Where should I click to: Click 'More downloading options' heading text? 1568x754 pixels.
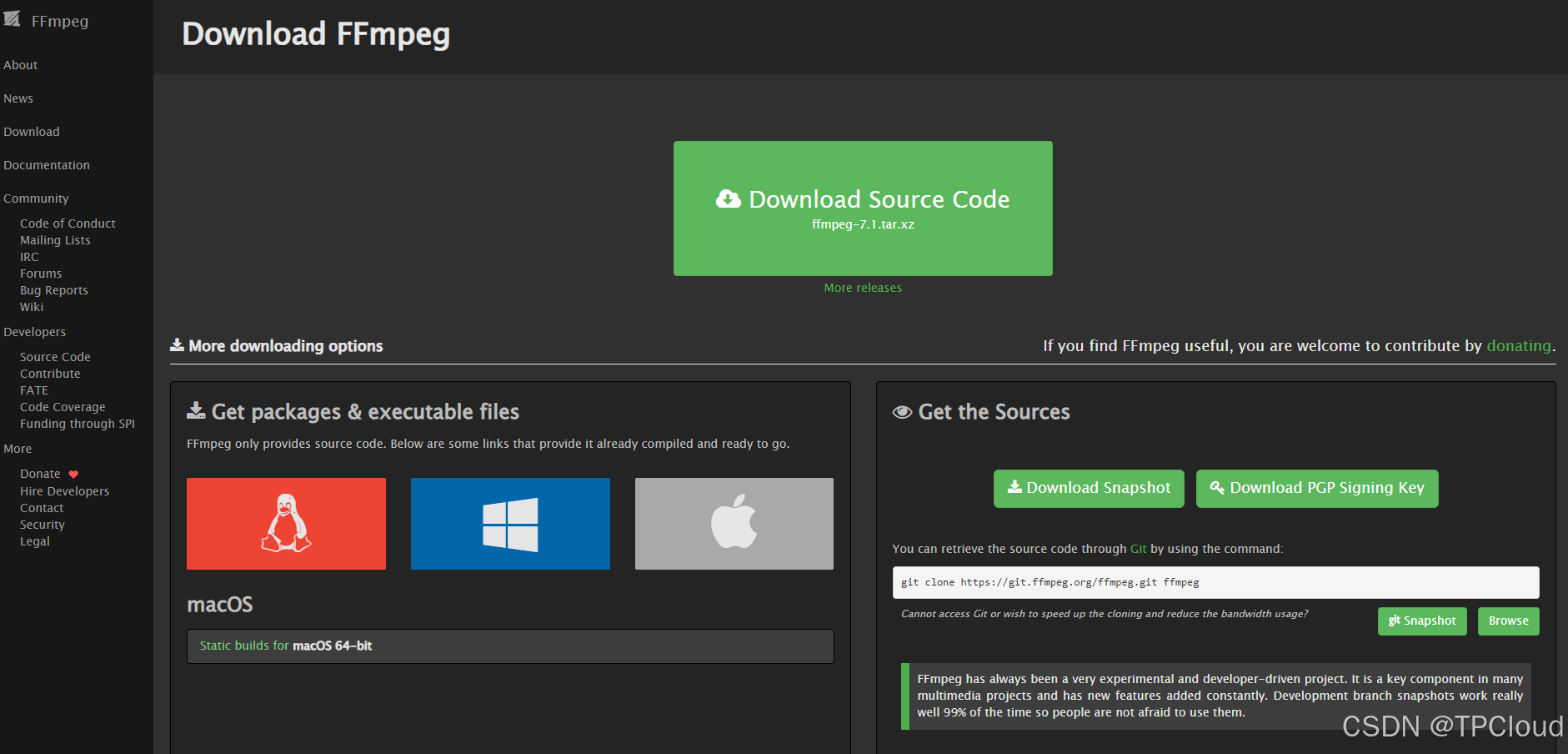[x=285, y=346]
